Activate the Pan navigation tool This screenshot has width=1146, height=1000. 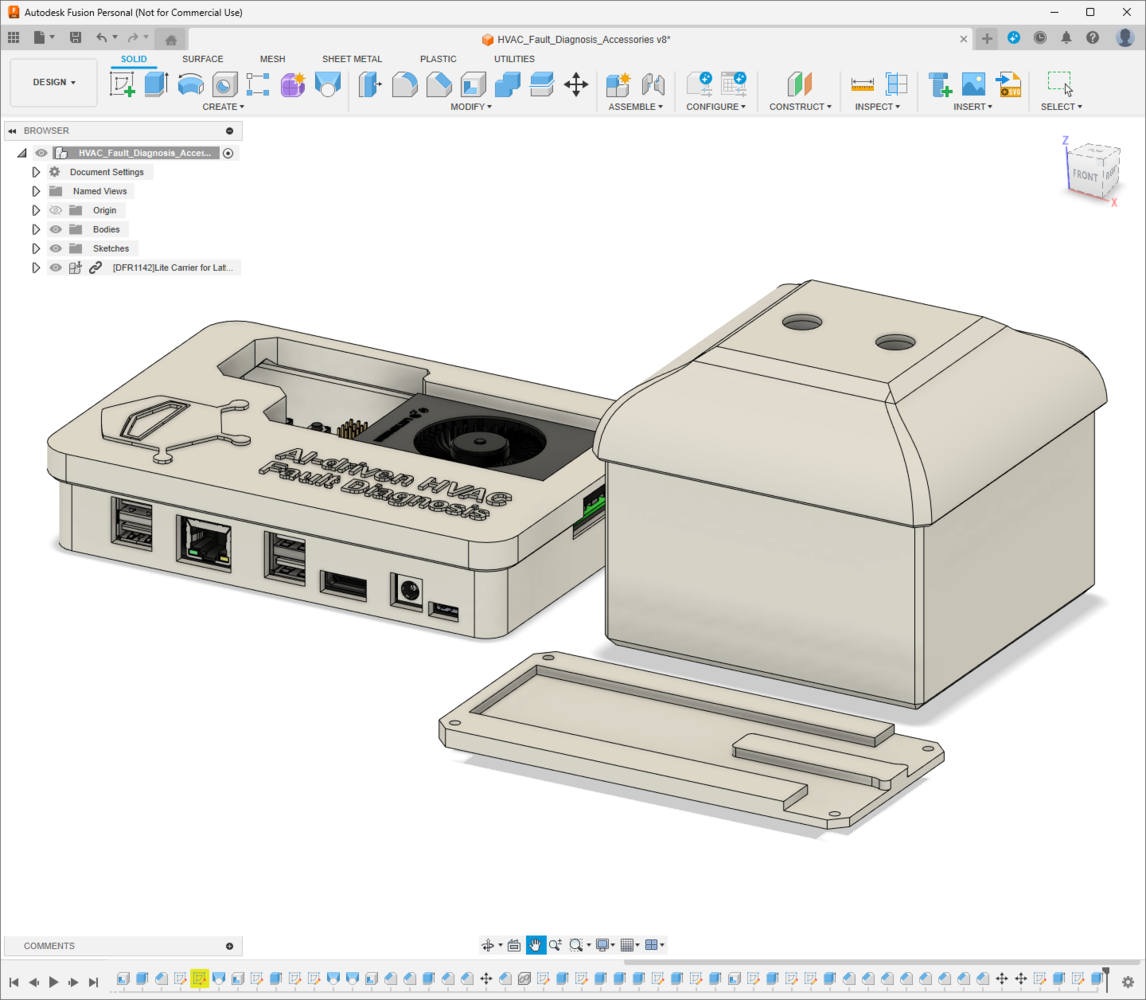(535, 945)
